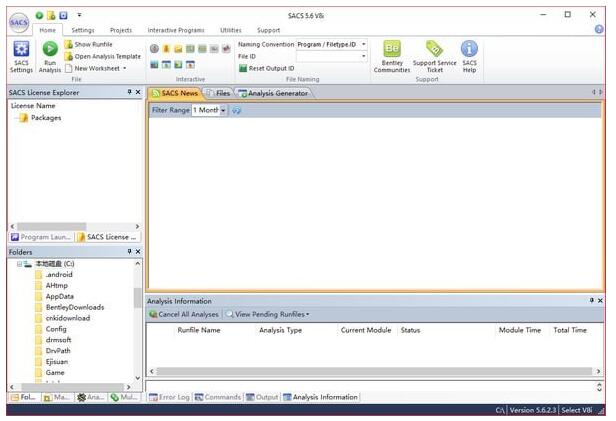This screenshot has width=616, height=421.
Task: Close the Analysis Information panel
Action: click(x=600, y=300)
